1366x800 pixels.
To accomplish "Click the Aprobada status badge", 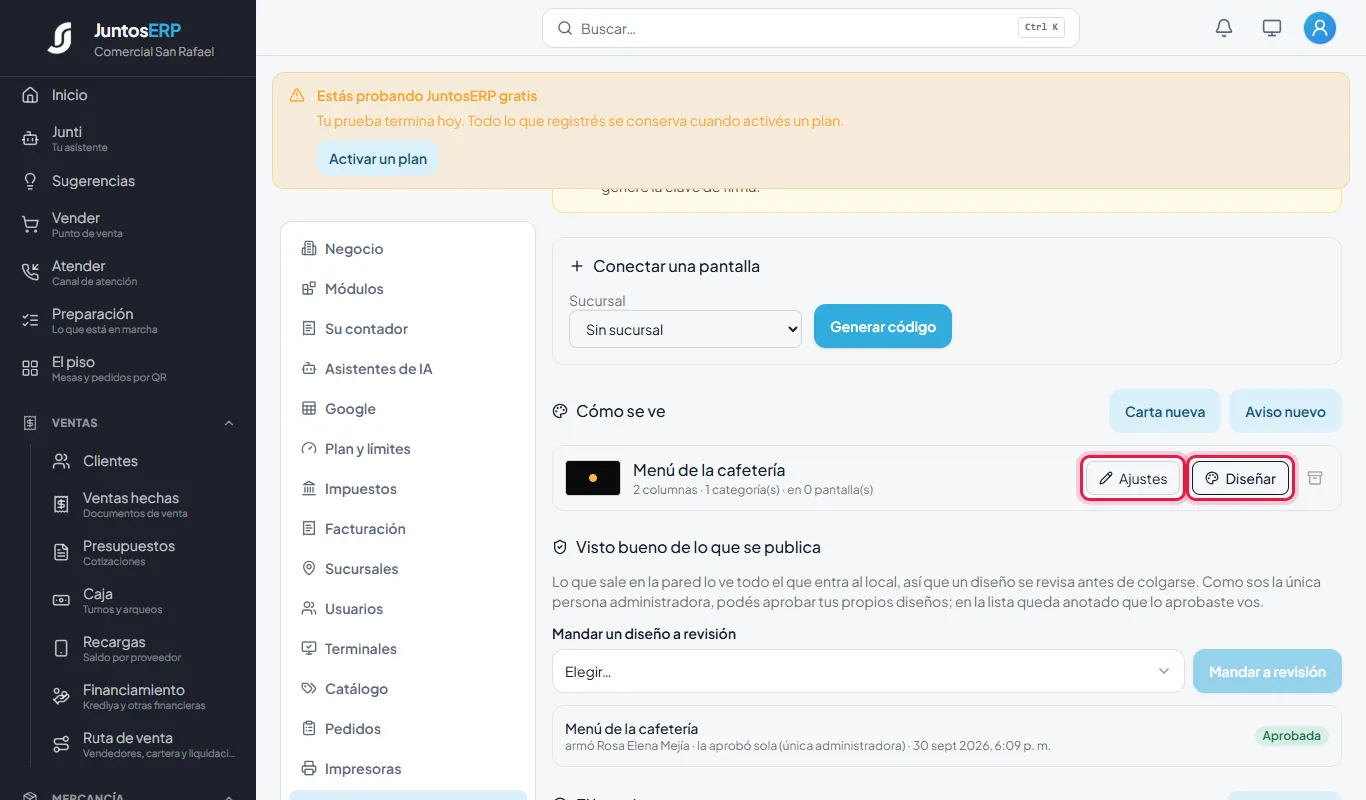I will click(x=1292, y=735).
